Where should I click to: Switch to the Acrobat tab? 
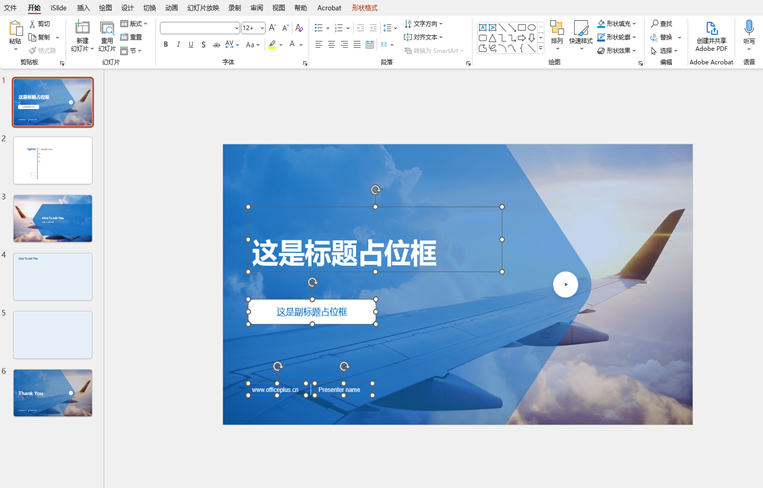click(x=329, y=8)
